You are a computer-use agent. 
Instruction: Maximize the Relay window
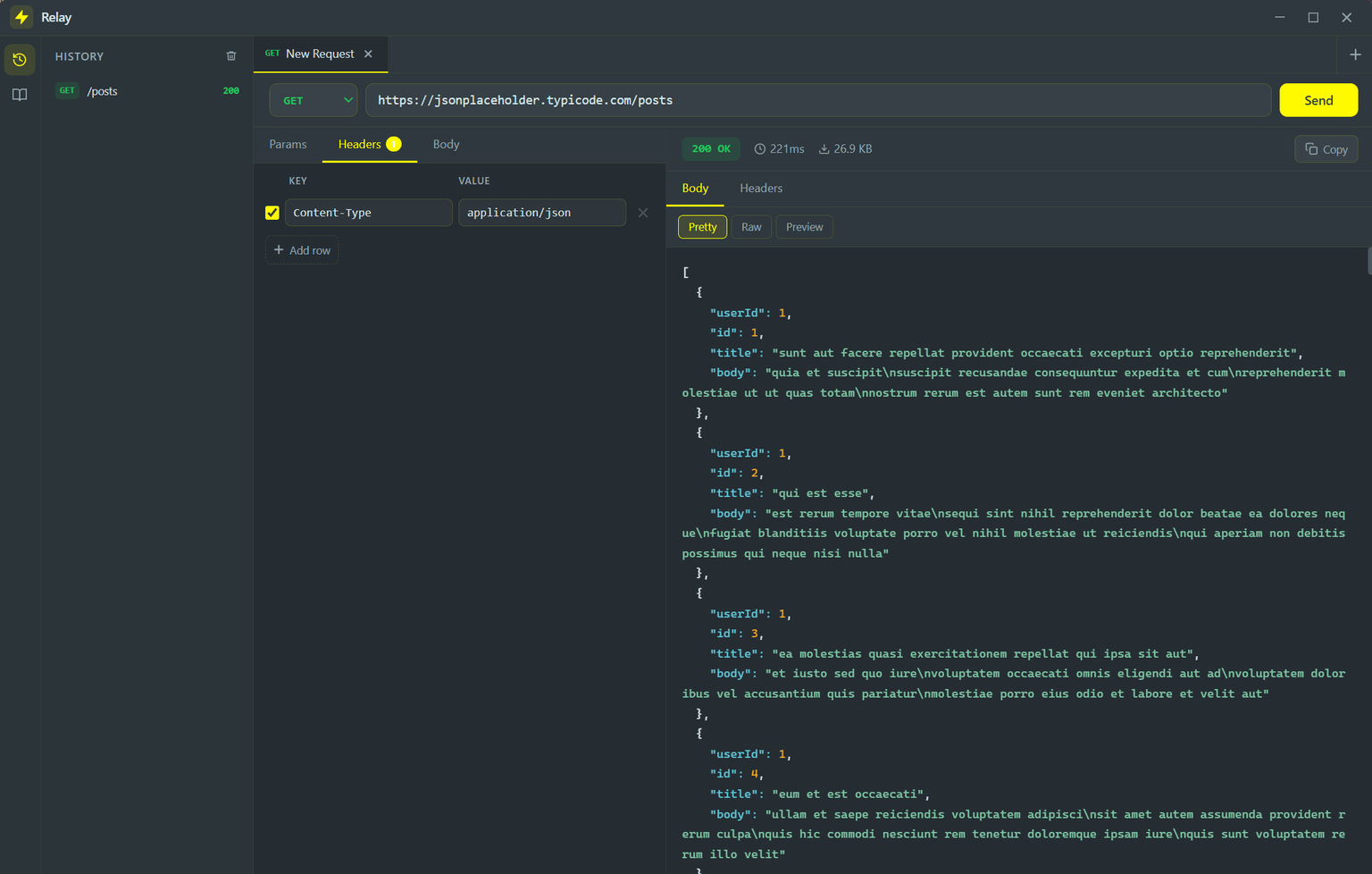tap(1313, 17)
